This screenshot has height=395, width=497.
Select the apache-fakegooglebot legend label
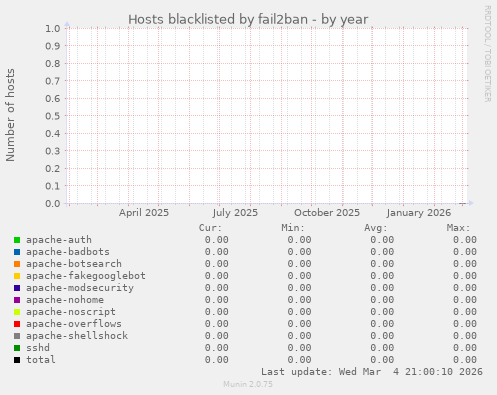86,276
